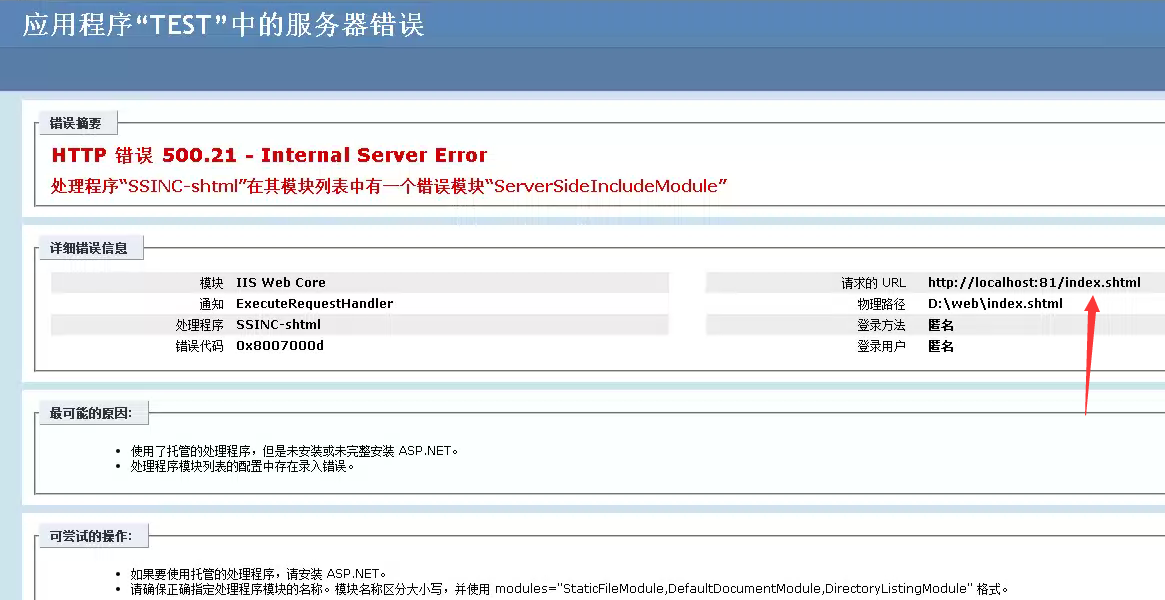Click the 匿名 value beside 登录方法

(x=940, y=325)
